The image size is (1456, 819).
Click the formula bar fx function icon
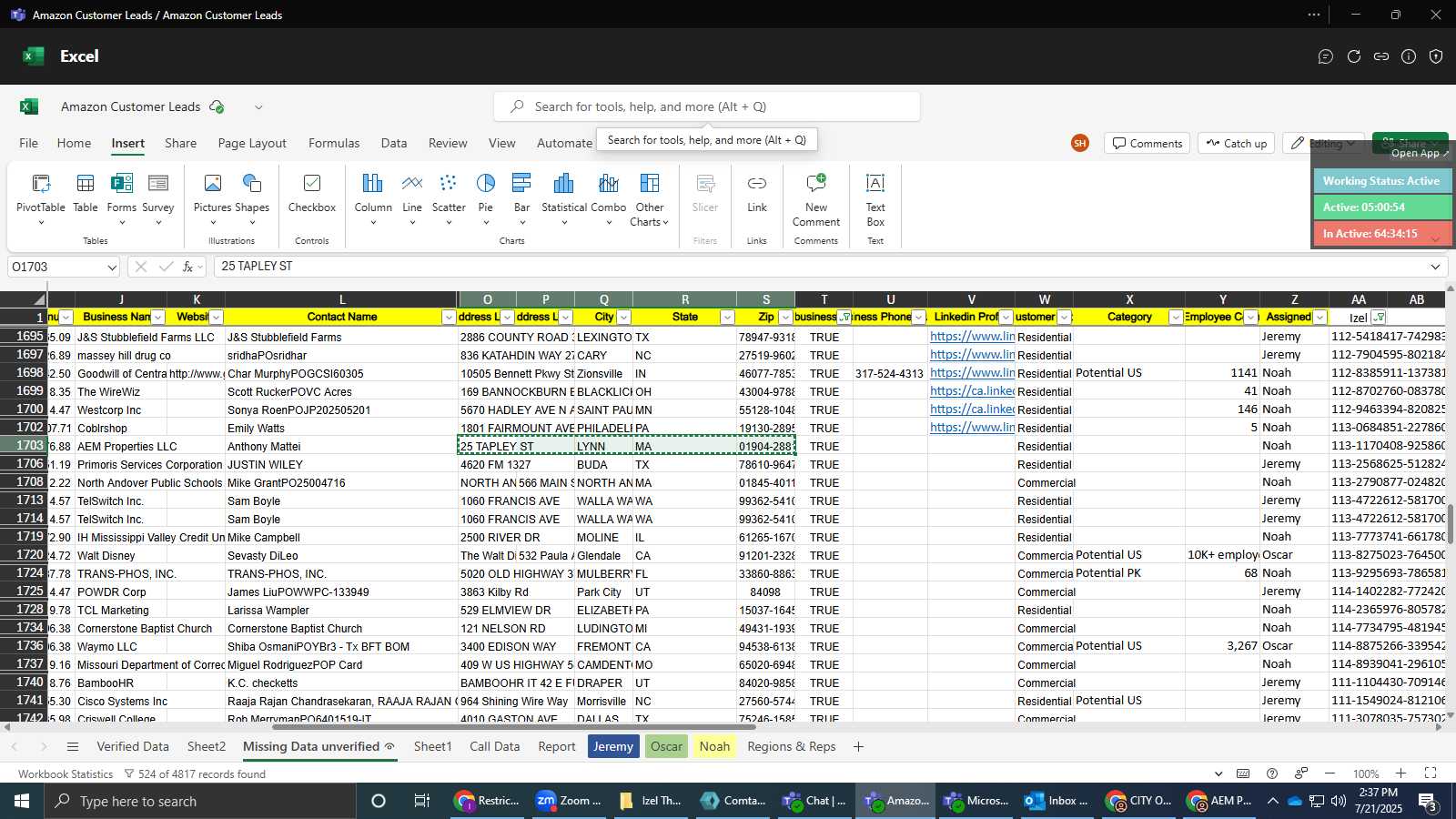188,267
